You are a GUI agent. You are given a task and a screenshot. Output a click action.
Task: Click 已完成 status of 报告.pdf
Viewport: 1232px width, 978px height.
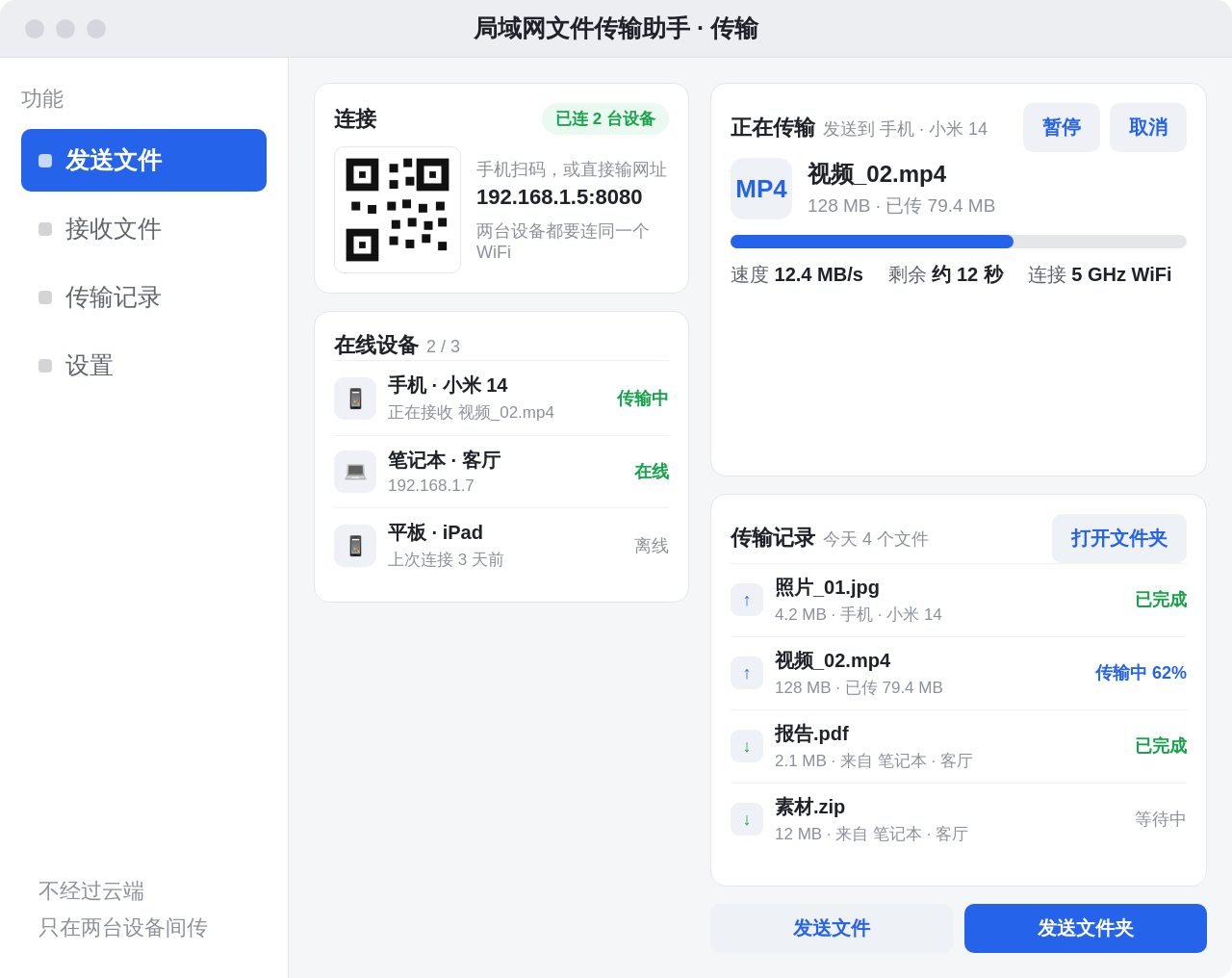point(1161,746)
